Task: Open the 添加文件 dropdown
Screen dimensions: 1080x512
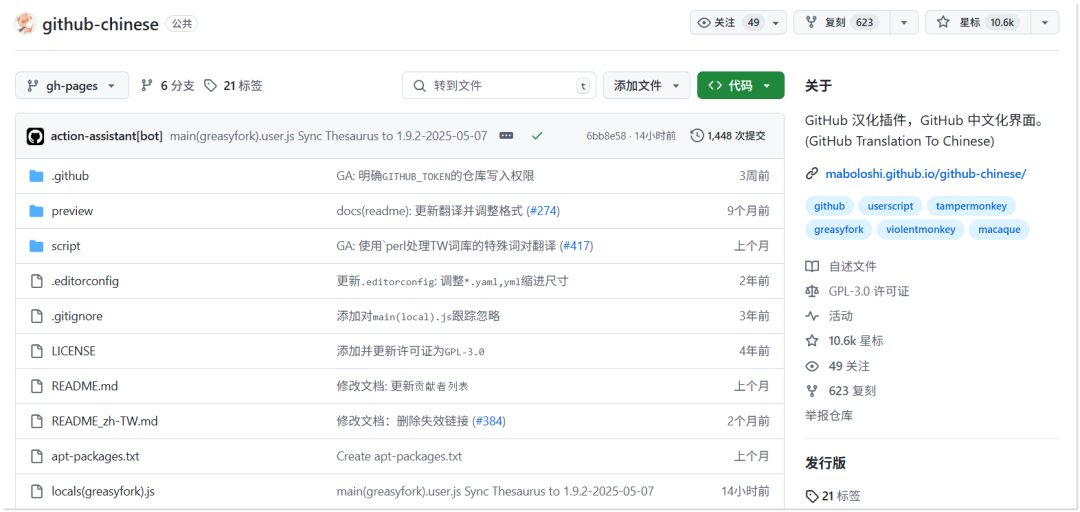Action: pos(646,86)
